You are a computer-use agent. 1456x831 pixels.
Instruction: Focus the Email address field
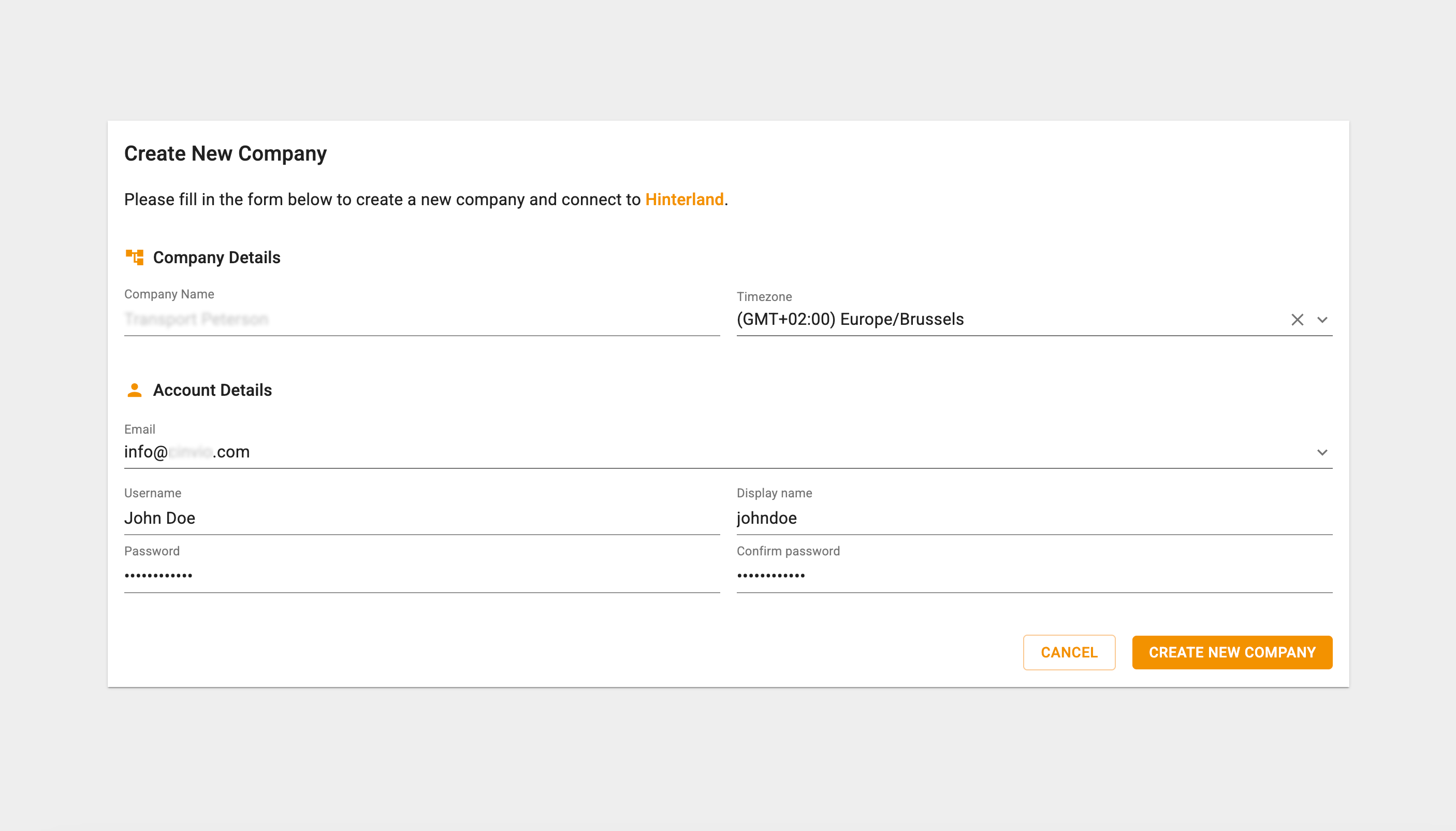point(685,452)
